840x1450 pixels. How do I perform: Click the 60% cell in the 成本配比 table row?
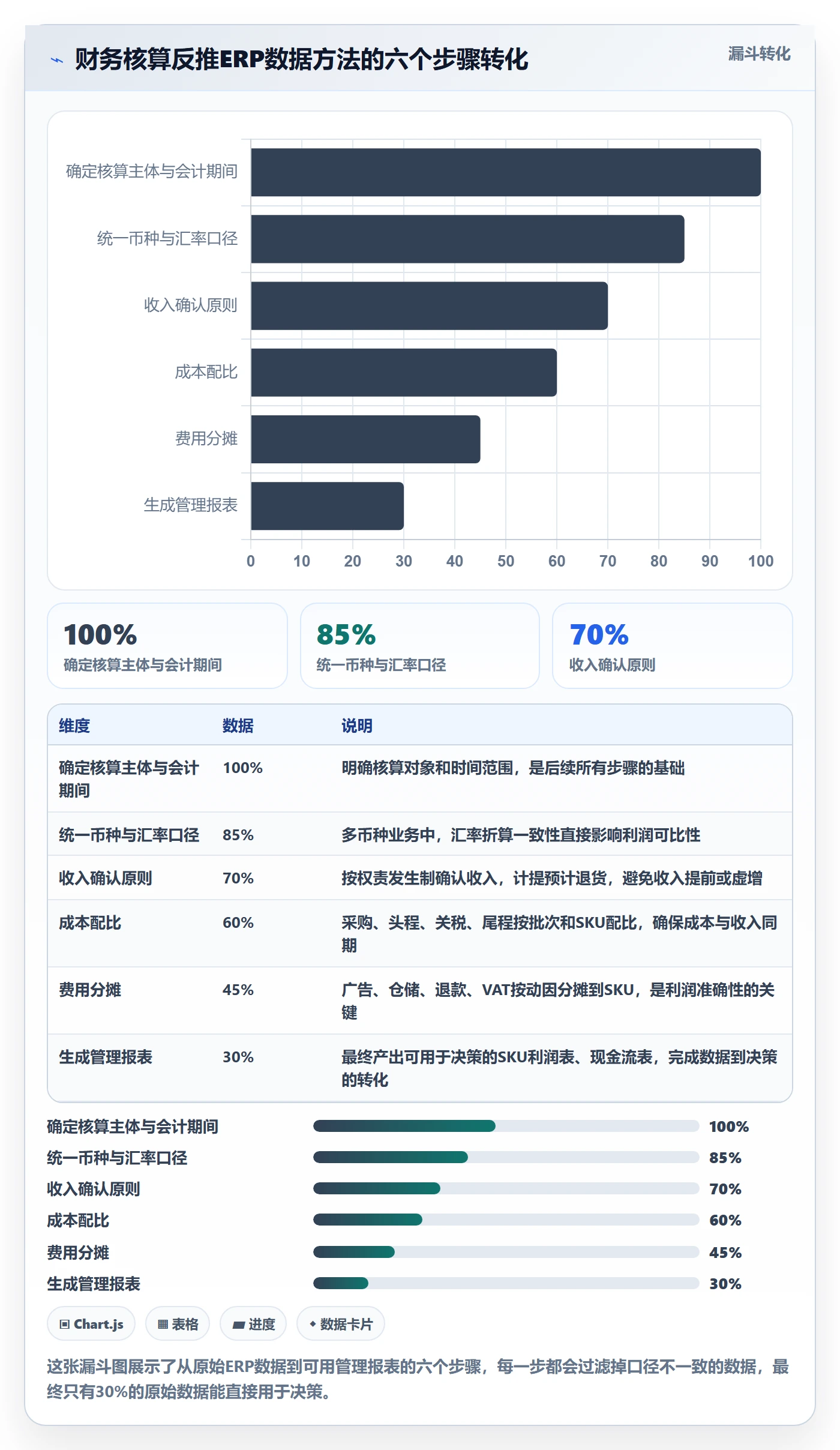tap(238, 922)
